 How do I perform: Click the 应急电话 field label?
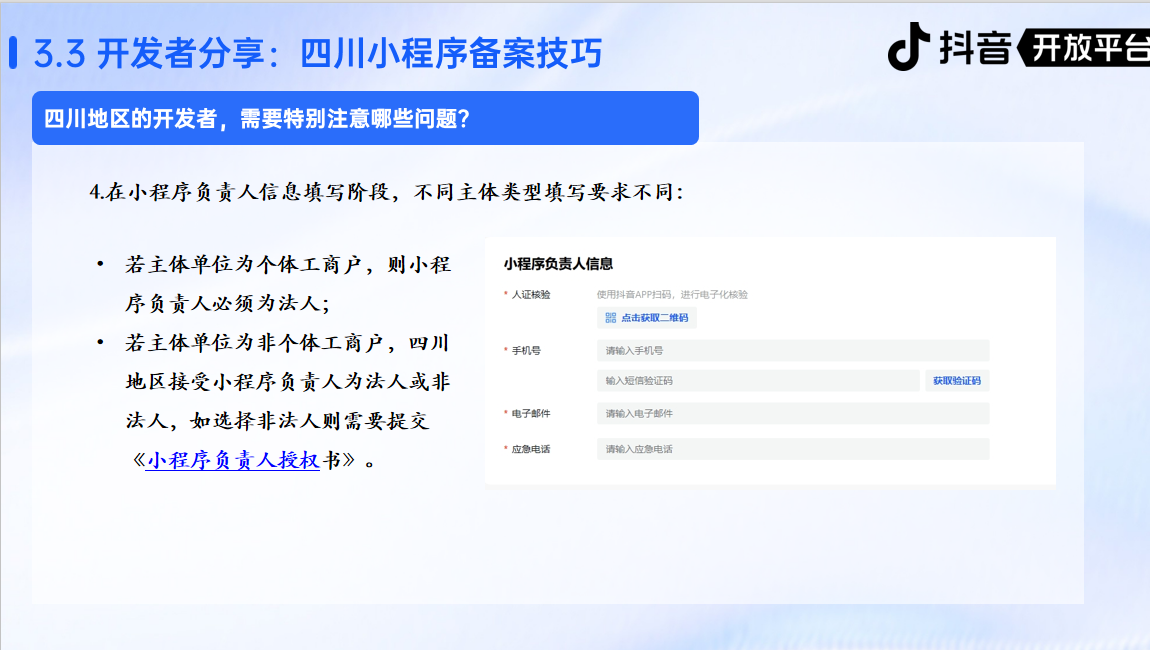[530, 450]
